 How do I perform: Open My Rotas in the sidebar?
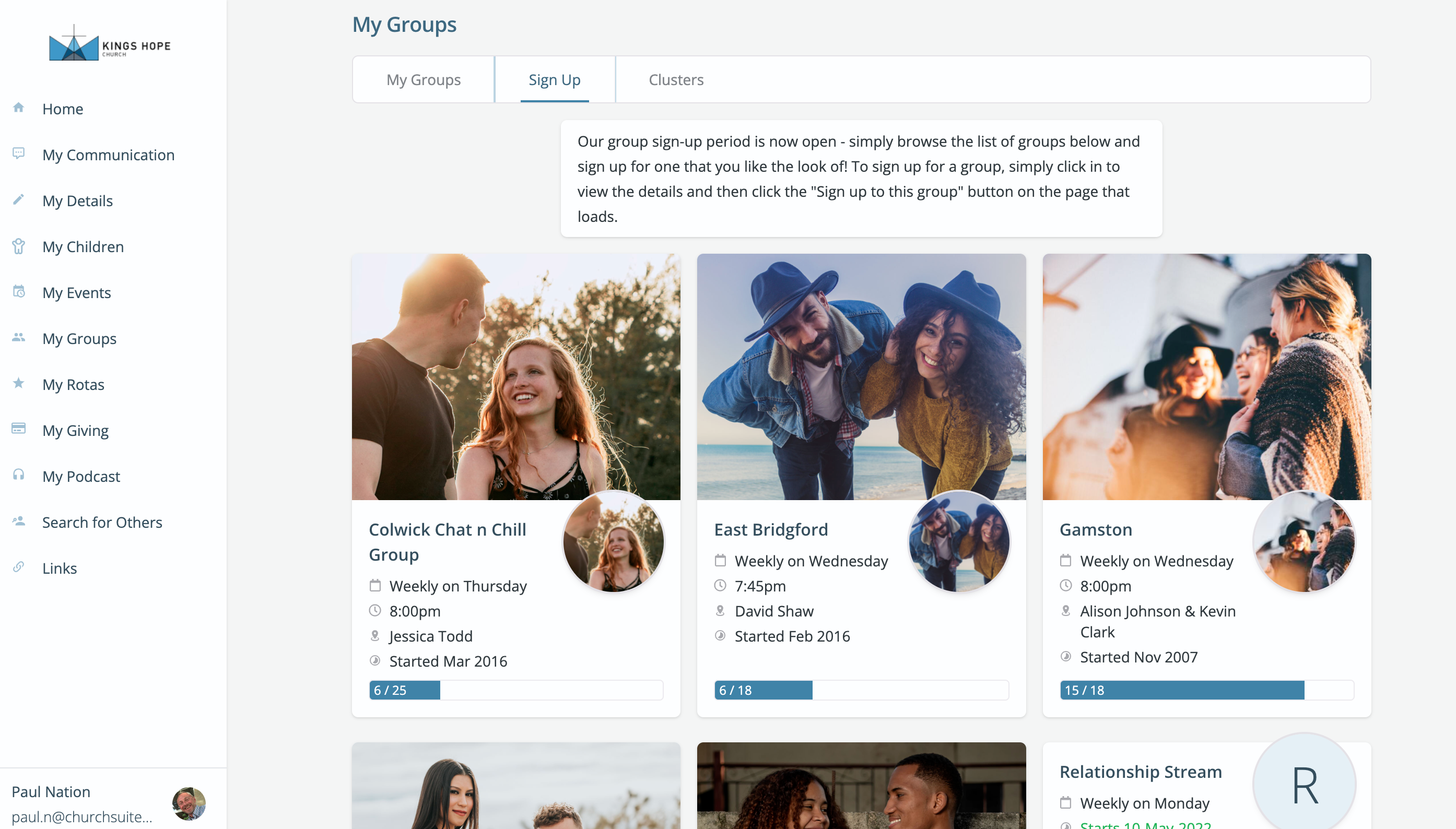click(x=74, y=384)
